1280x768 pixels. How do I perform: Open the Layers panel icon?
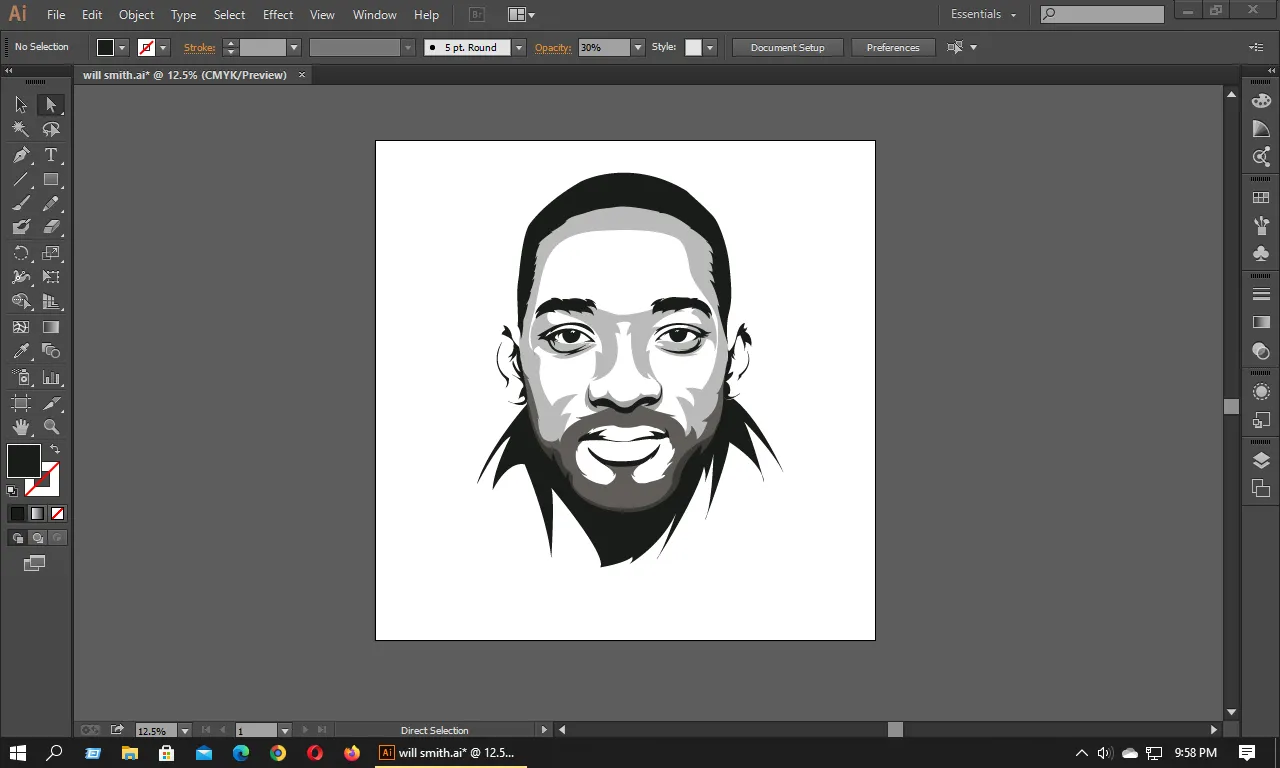click(1261, 460)
